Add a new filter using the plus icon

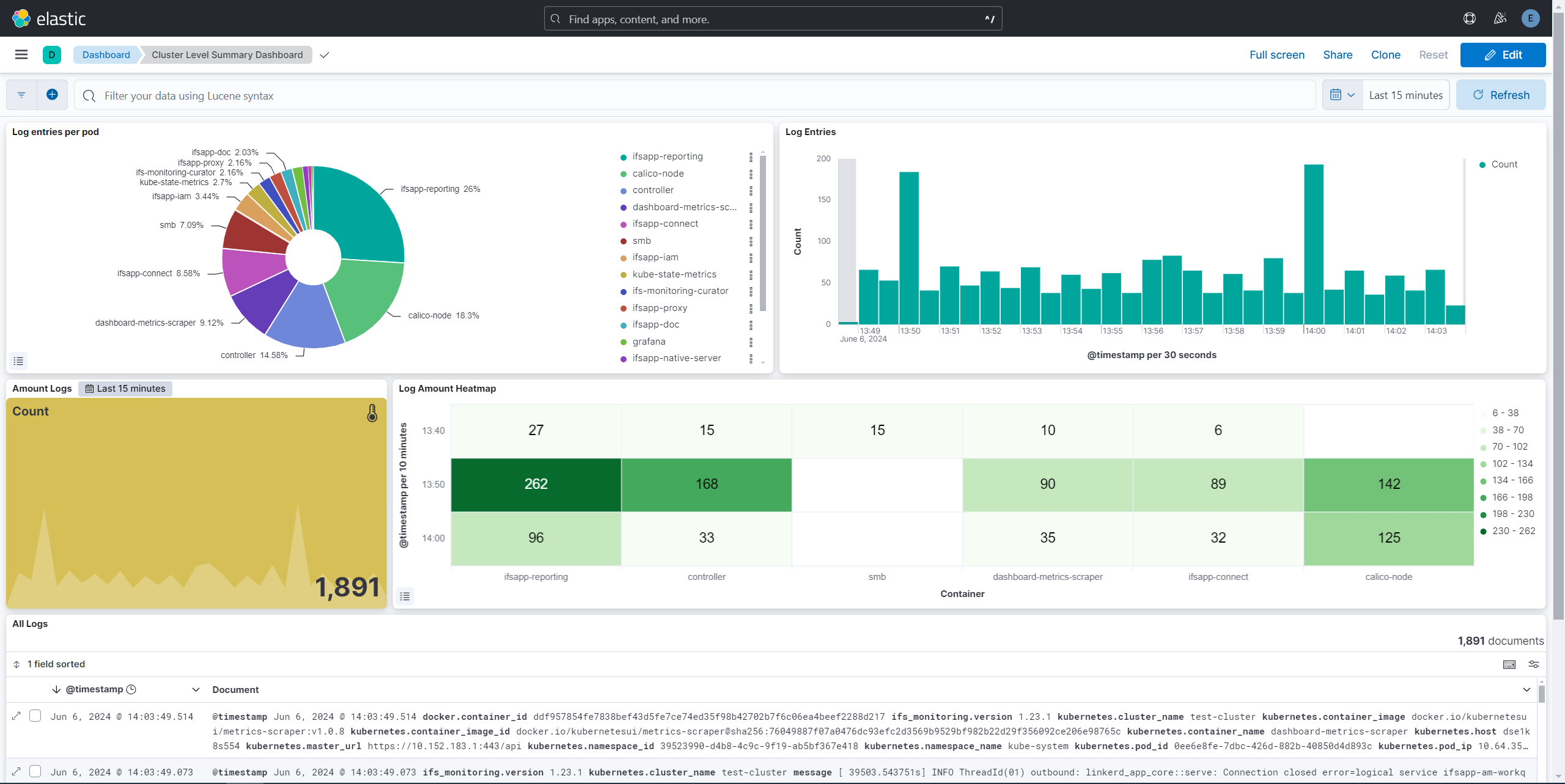point(52,95)
